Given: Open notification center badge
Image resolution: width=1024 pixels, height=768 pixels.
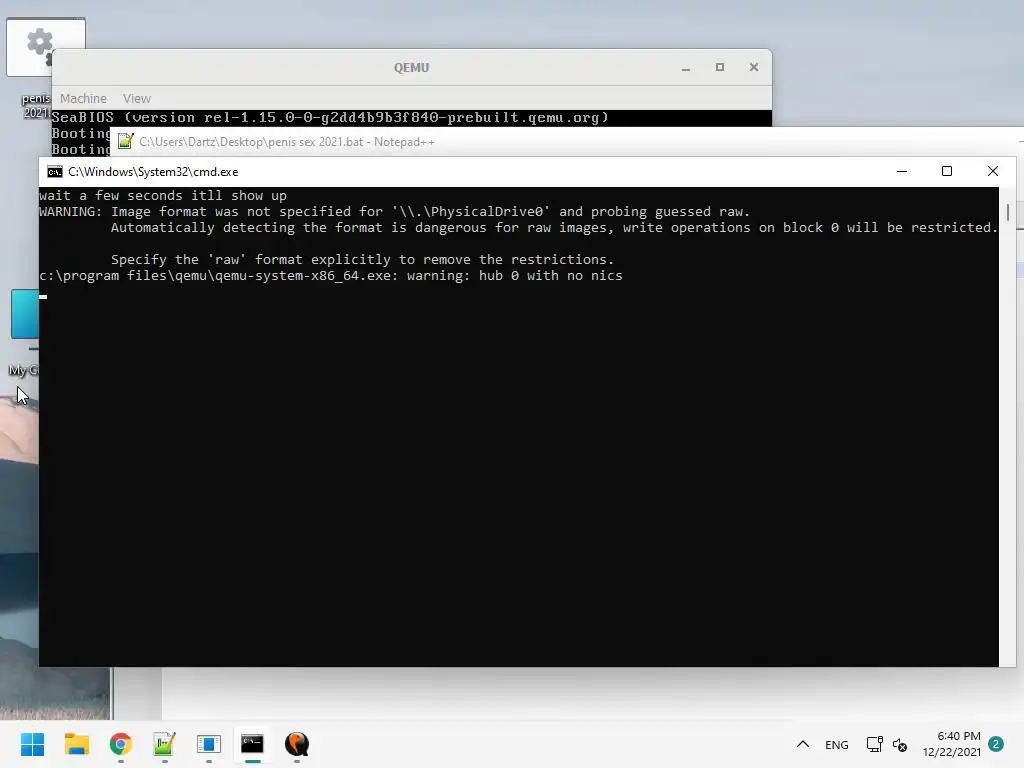Looking at the screenshot, I should coord(996,744).
